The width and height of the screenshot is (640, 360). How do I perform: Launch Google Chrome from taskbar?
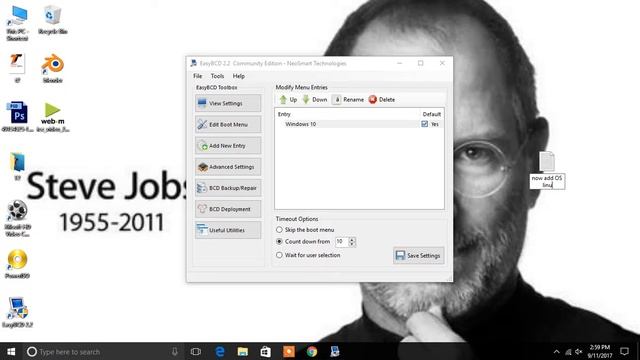click(x=312, y=351)
